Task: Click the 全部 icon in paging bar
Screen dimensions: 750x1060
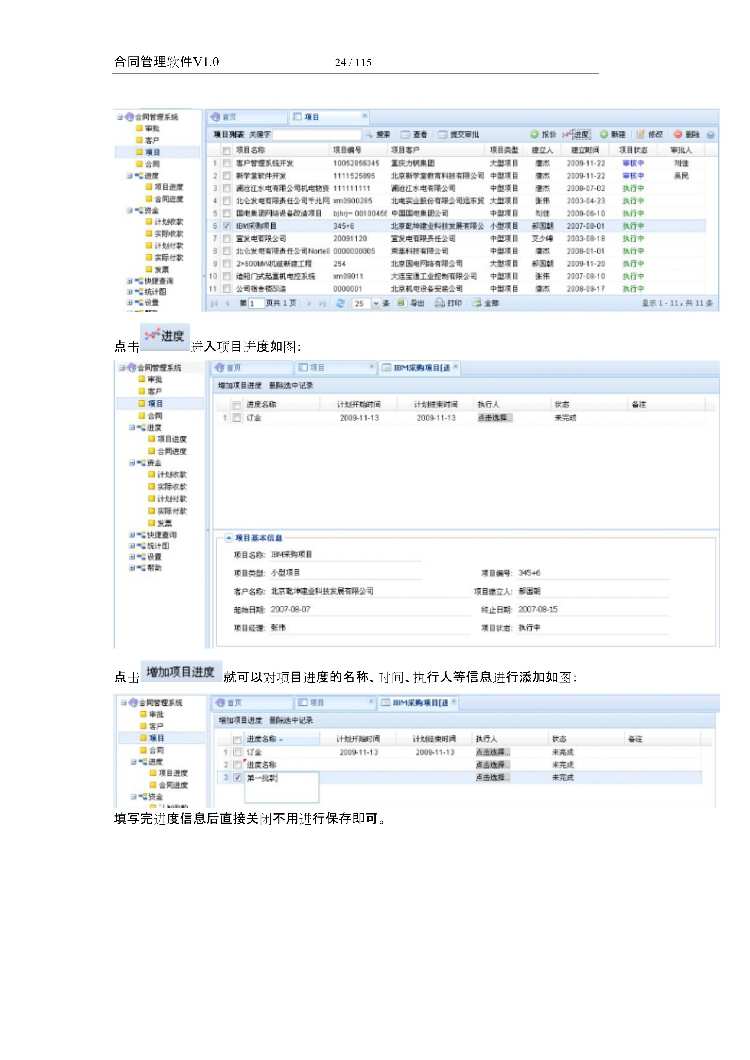Action: [477, 304]
